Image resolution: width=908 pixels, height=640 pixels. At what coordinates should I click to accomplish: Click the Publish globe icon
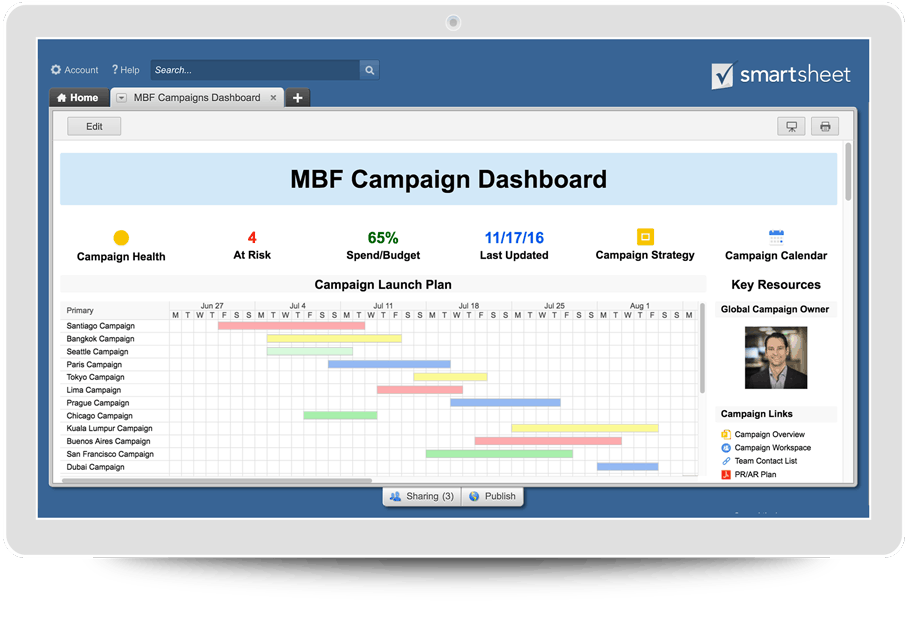474,496
